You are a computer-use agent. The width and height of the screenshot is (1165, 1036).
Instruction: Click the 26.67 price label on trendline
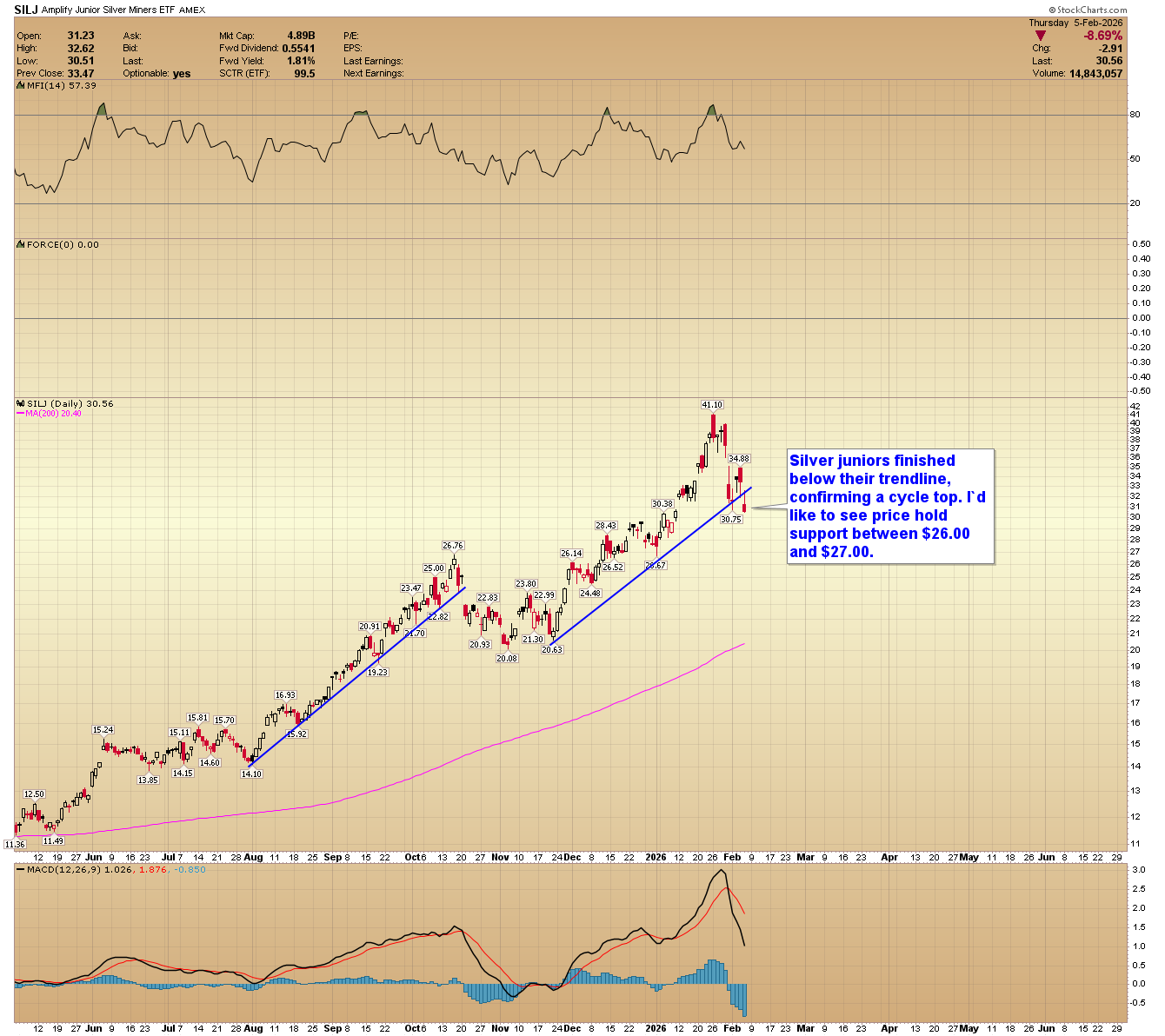pos(655,565)
